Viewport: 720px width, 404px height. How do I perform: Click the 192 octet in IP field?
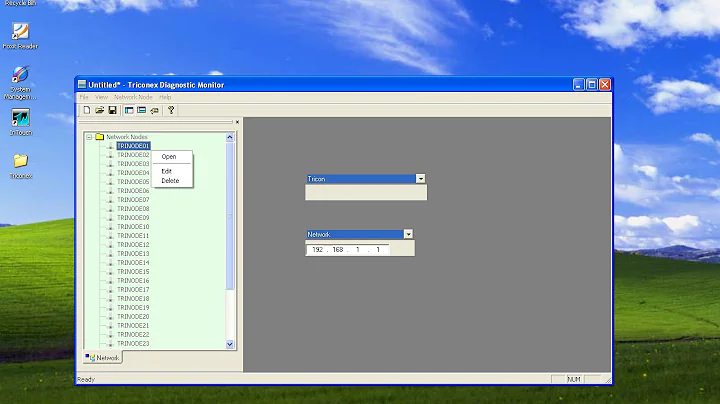317,250
